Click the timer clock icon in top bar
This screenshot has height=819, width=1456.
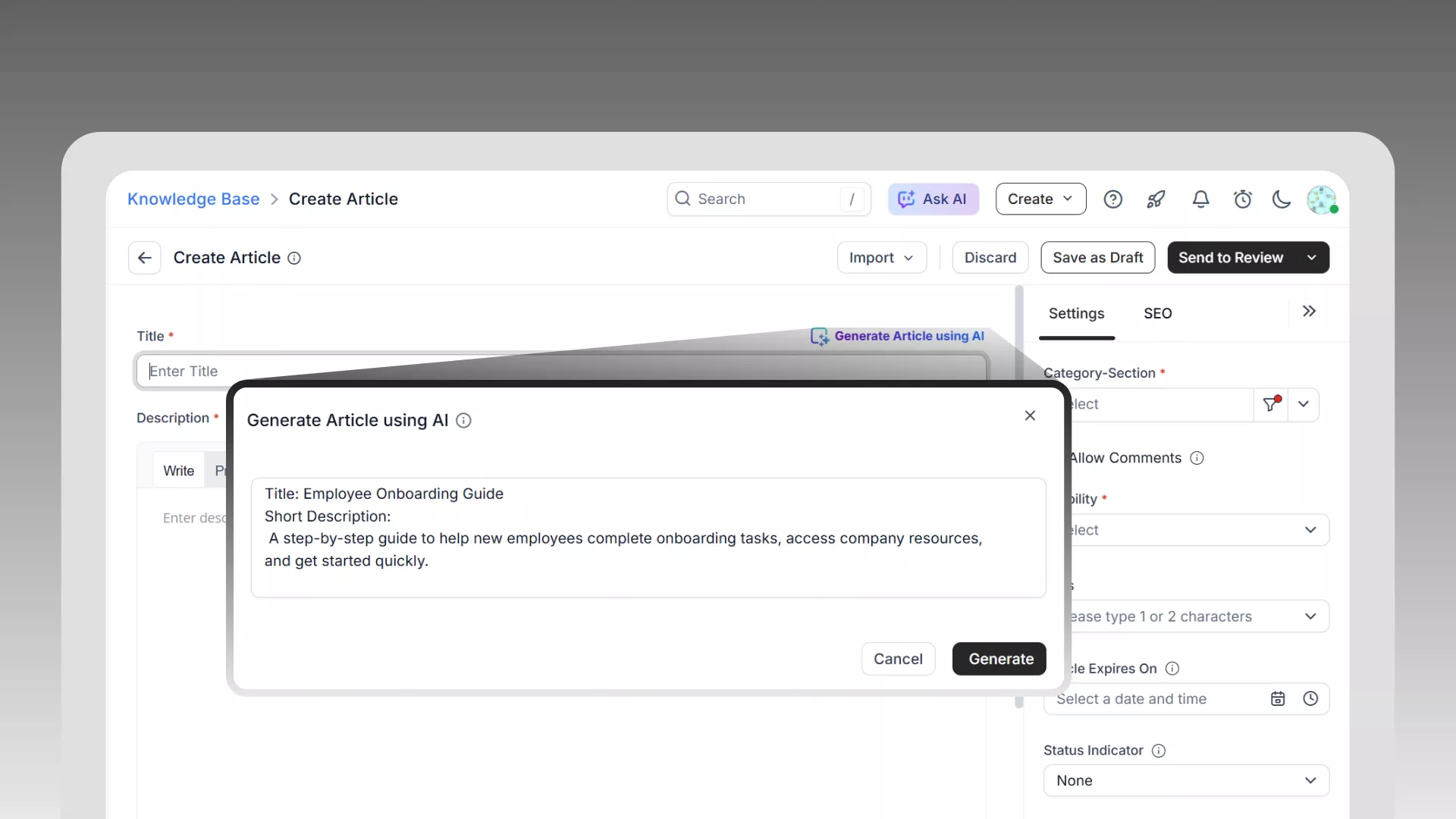pyautogui.click(x=1242, y=199)
